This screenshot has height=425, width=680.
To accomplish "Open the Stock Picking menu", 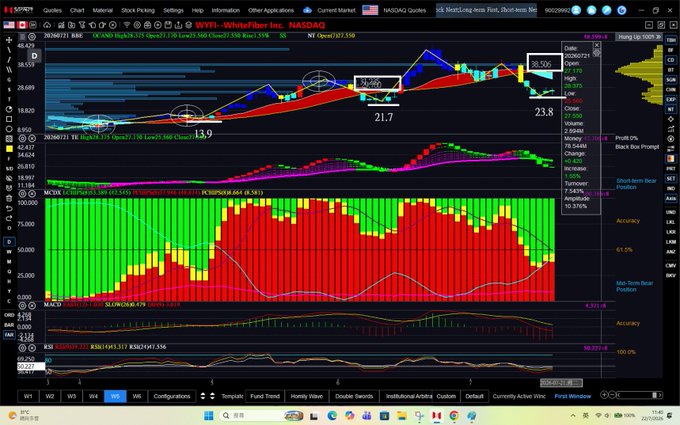I will [x=138, y=10].
